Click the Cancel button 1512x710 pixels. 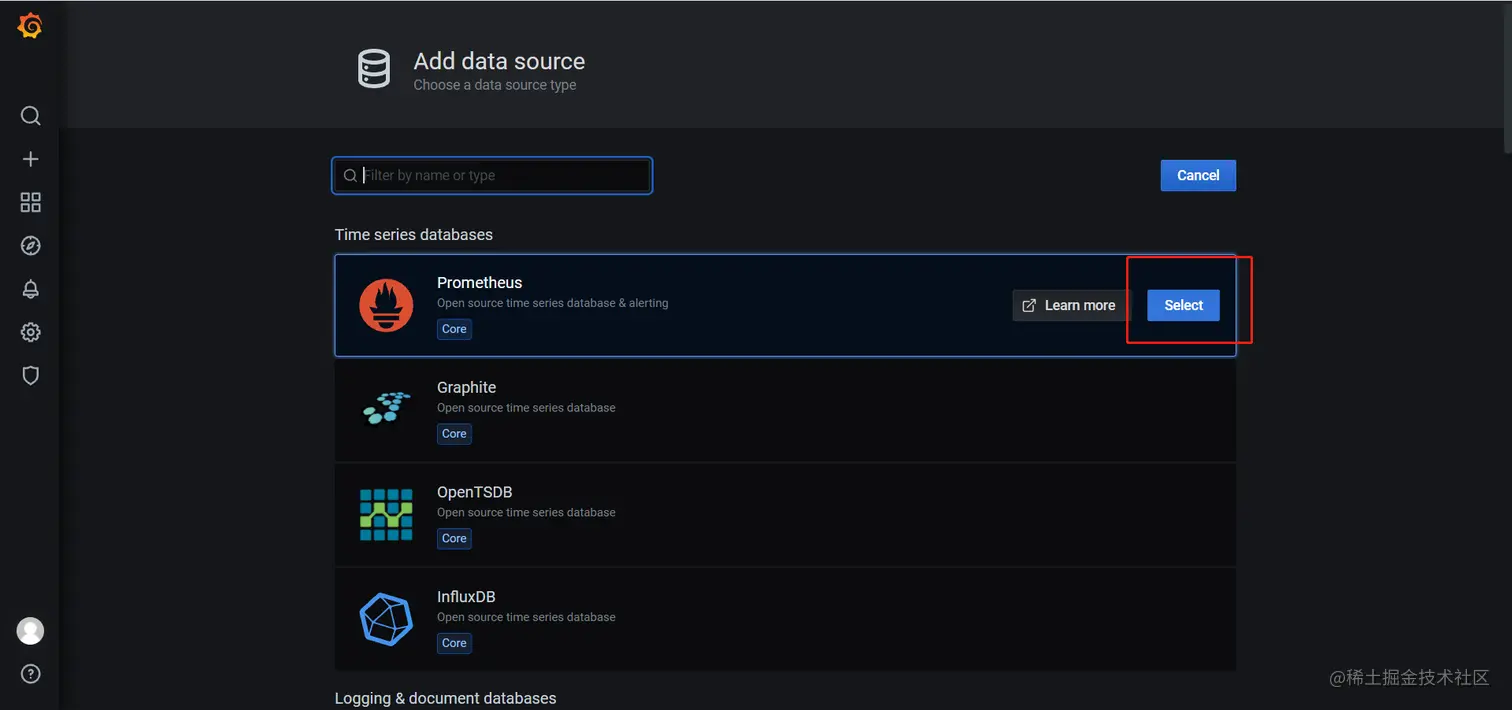(x=1198, y=175)
